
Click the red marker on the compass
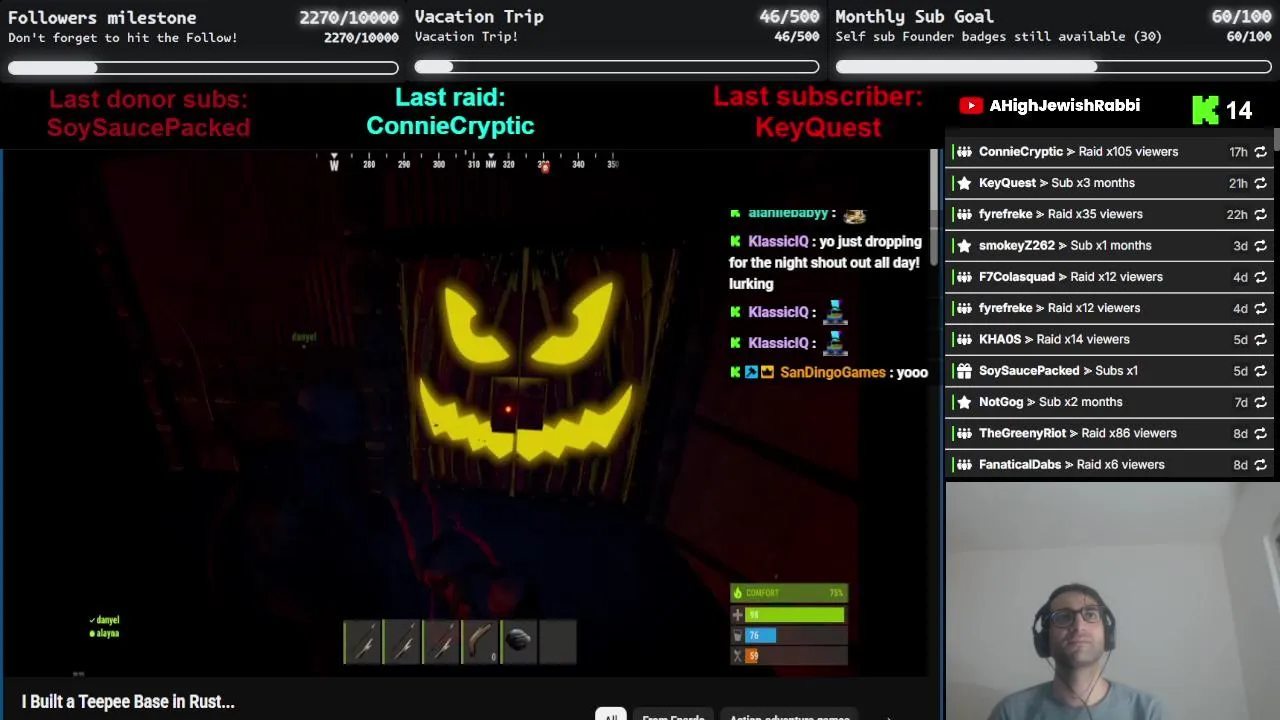pyautogui.click(x=544, y=166)
